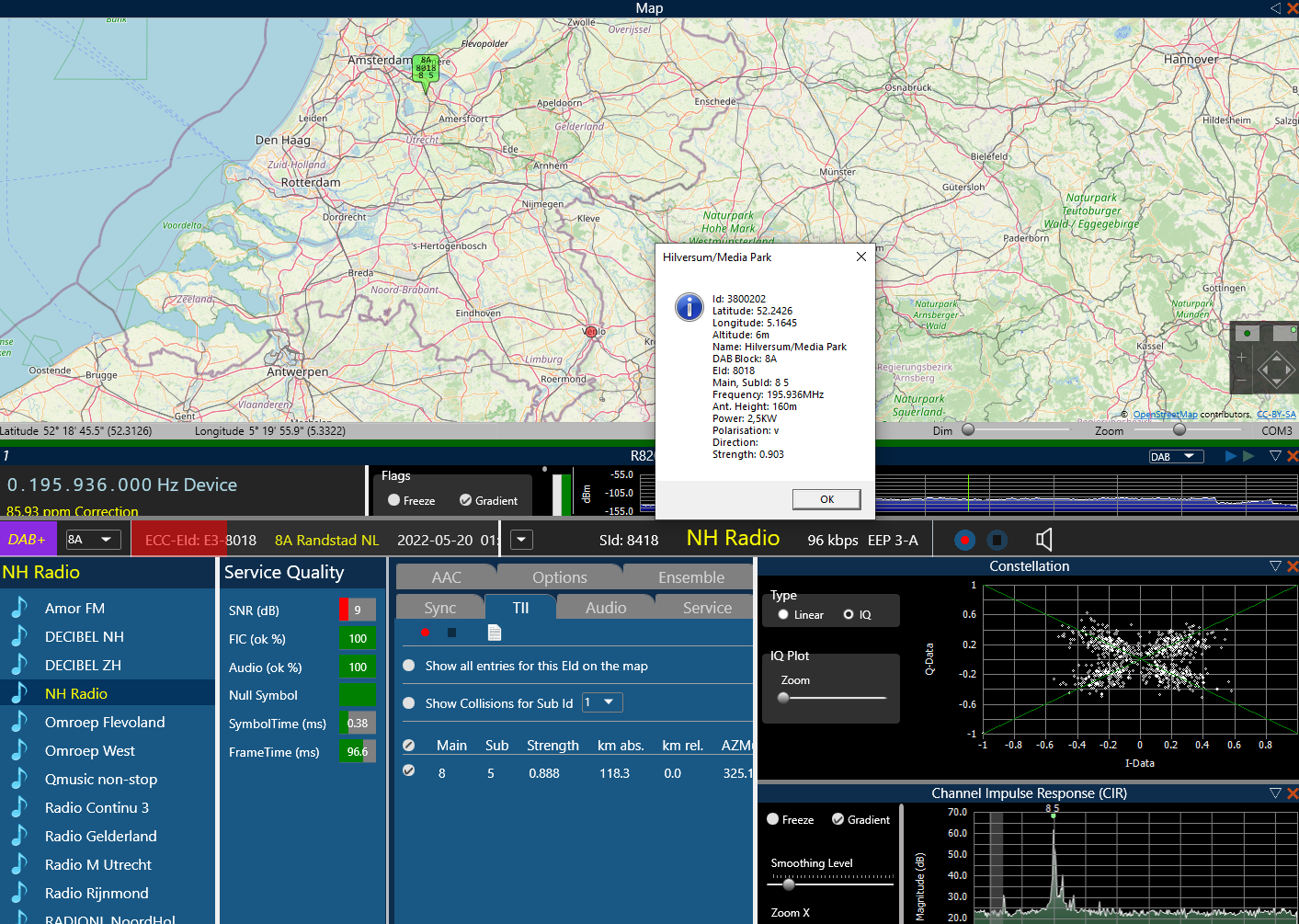Switch to the AAC tab
1299x924 pixels.
pyautogui.click(x=447, y=577)
